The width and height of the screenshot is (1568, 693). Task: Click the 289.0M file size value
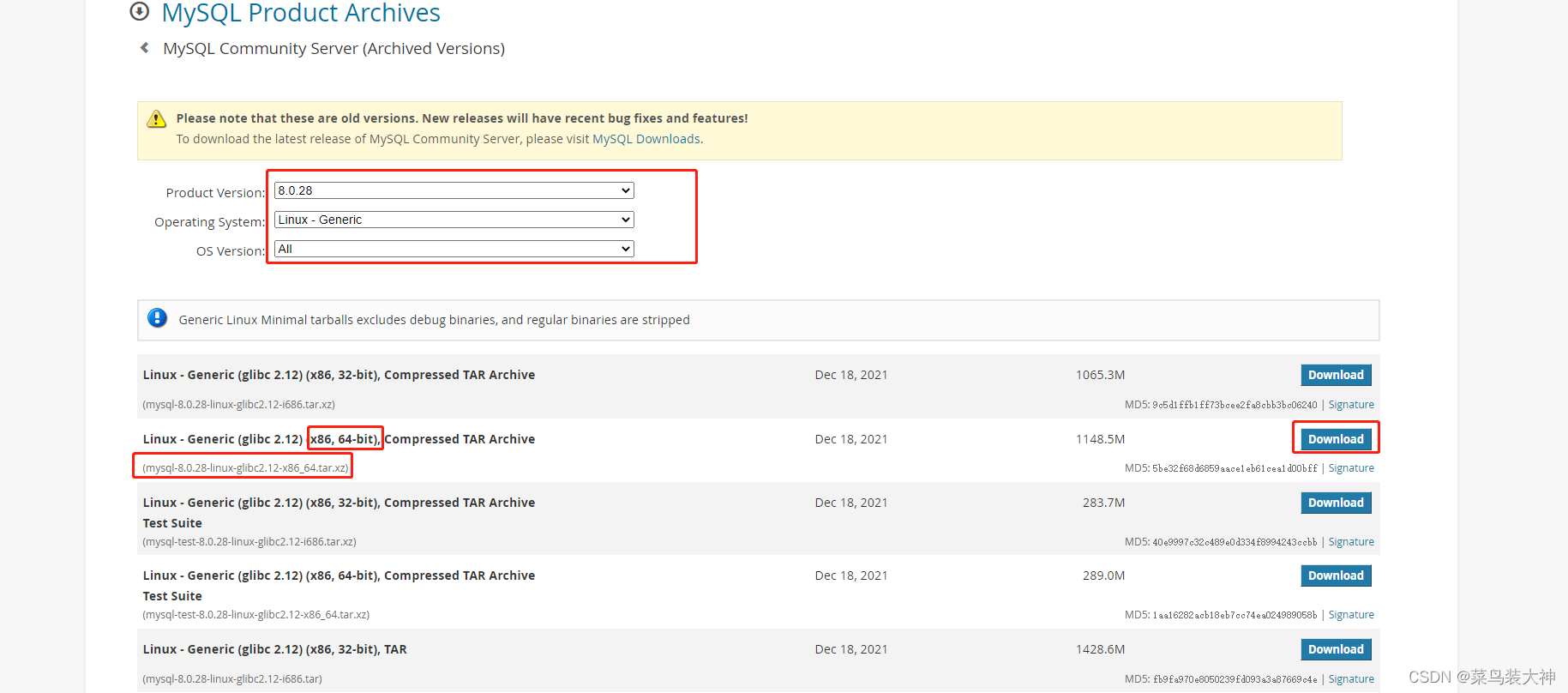click(x=1103, y=575)
